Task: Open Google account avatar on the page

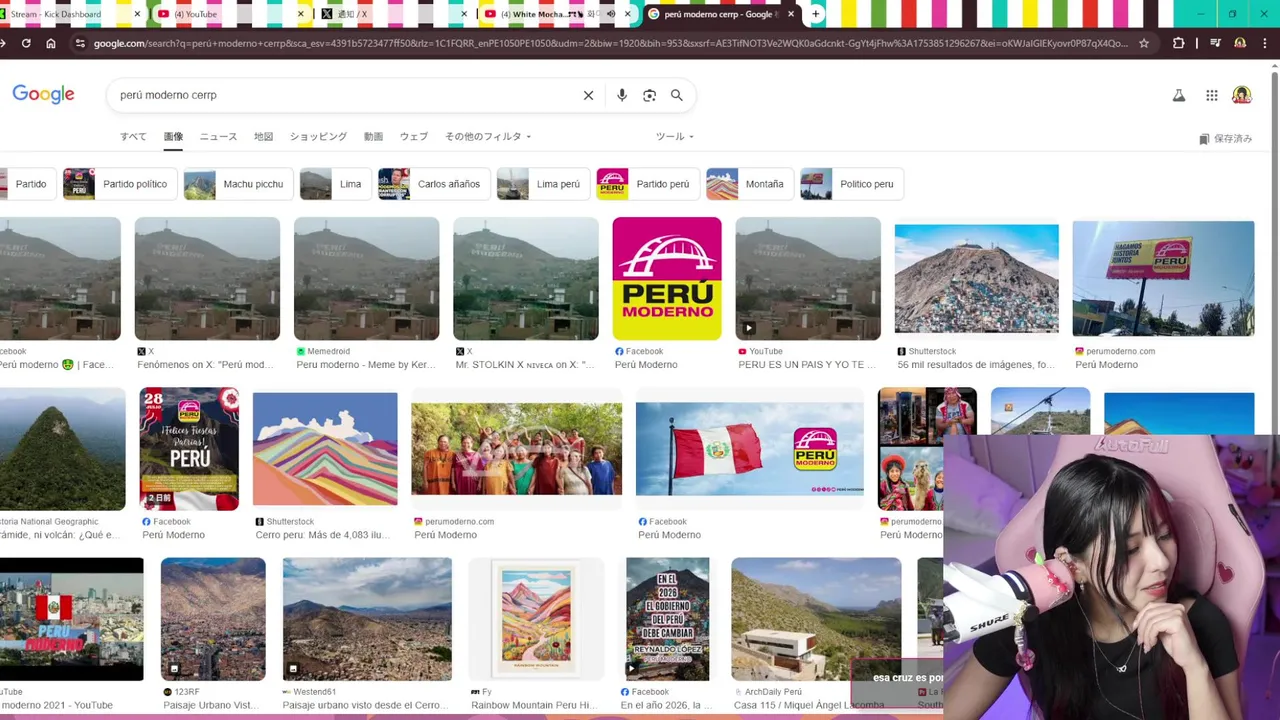Action: (x=1242, y=95)
